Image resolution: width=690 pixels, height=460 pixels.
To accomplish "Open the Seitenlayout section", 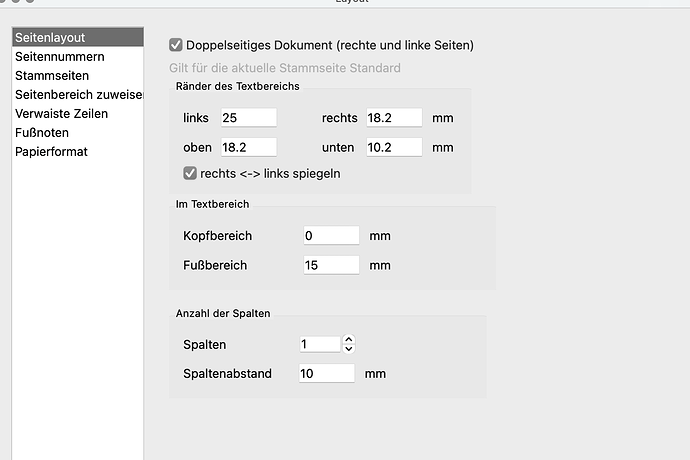I will [48, 37].
